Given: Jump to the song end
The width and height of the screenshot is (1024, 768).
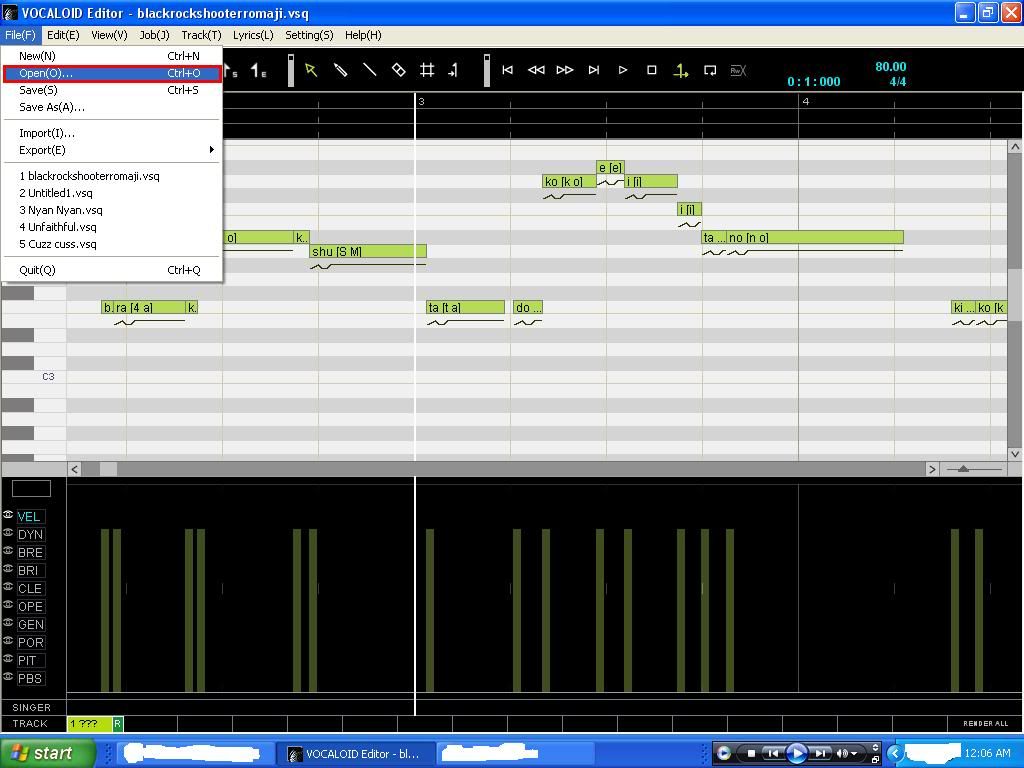Looking at the screenshot, I should [x=594, y=70].
